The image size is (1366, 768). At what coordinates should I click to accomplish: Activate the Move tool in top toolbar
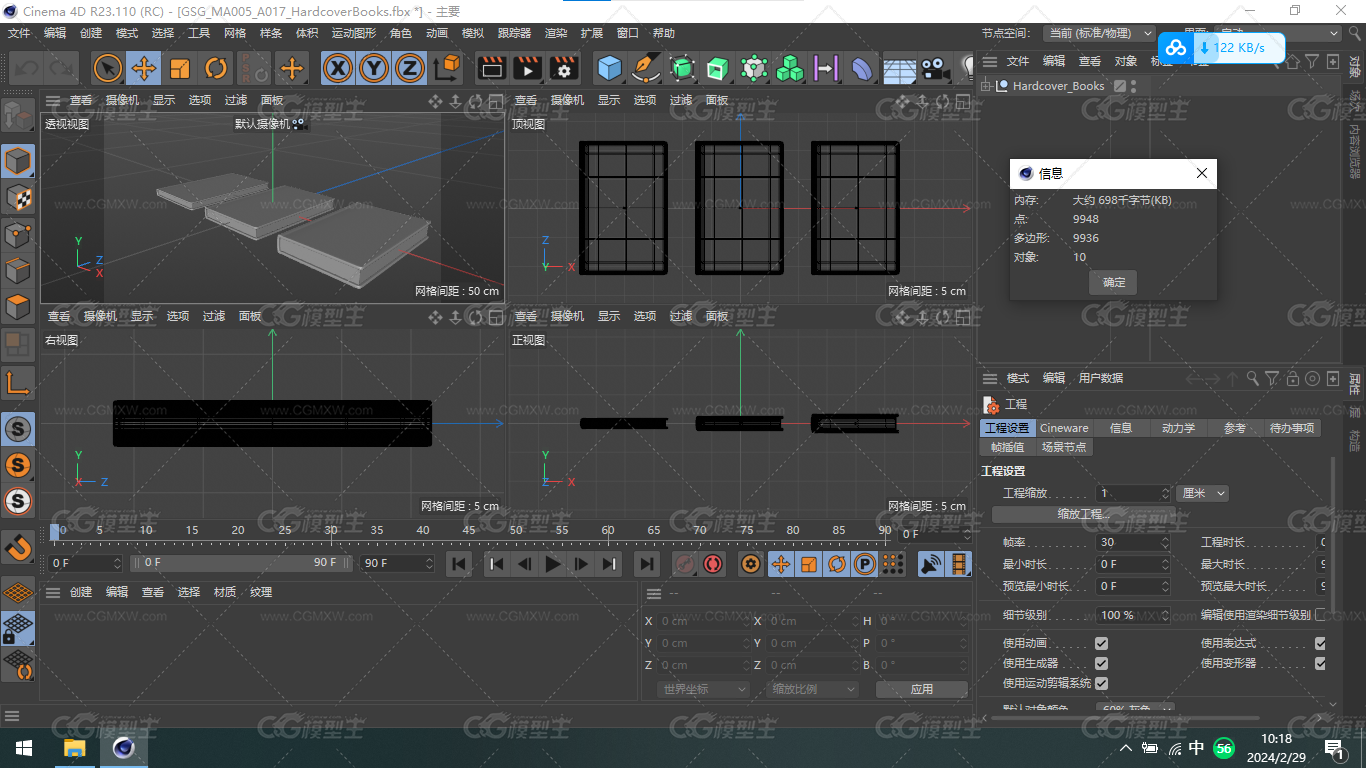click(x=144, y=68)
